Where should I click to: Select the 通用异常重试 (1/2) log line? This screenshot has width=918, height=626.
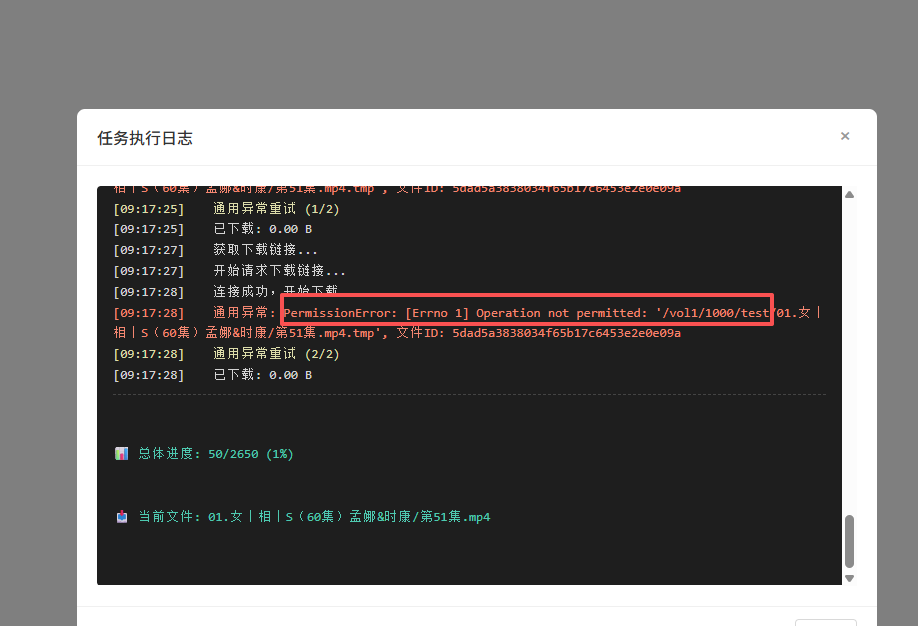227,208
